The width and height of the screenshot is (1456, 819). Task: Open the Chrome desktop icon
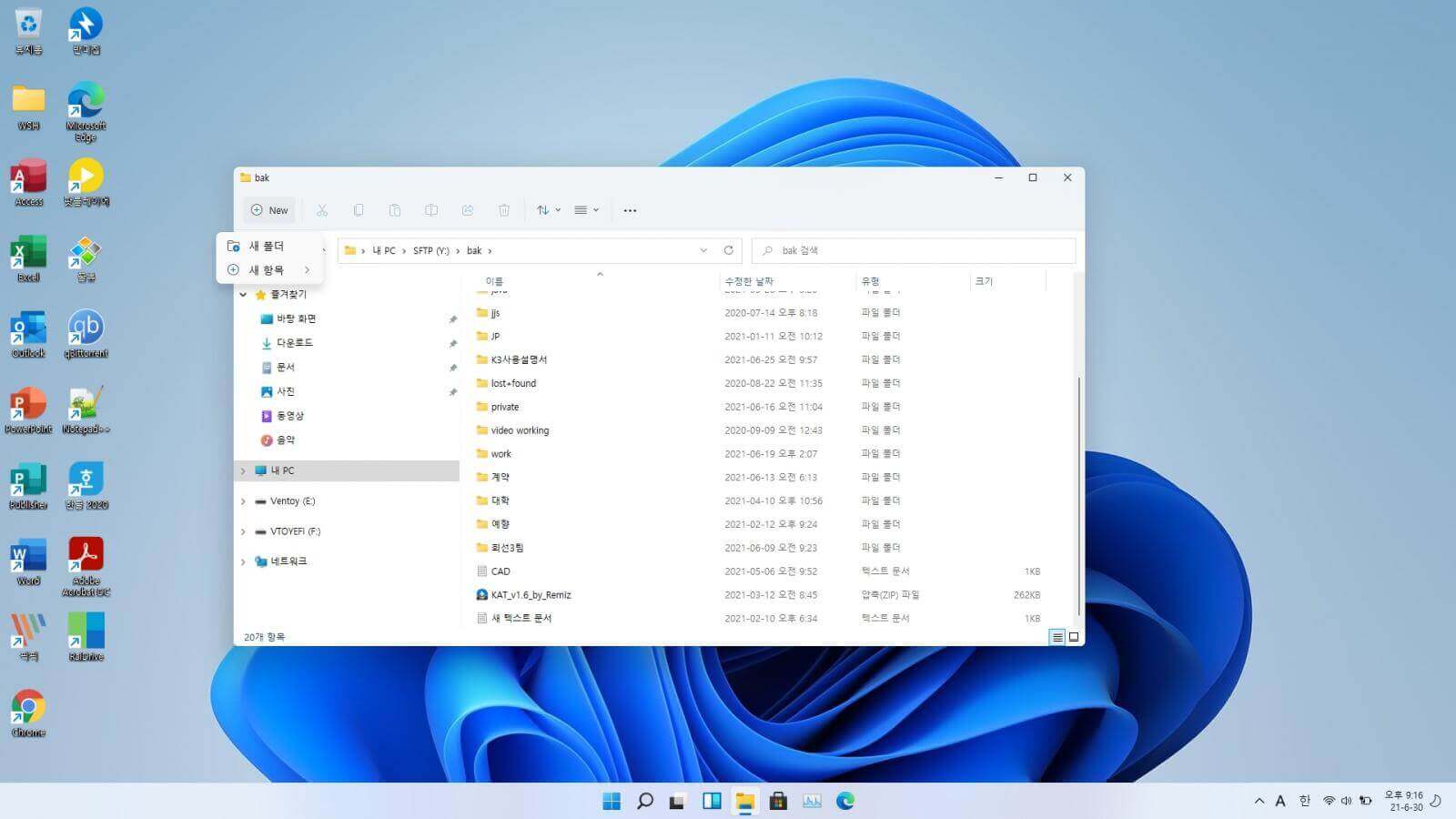tap(29, 713)
